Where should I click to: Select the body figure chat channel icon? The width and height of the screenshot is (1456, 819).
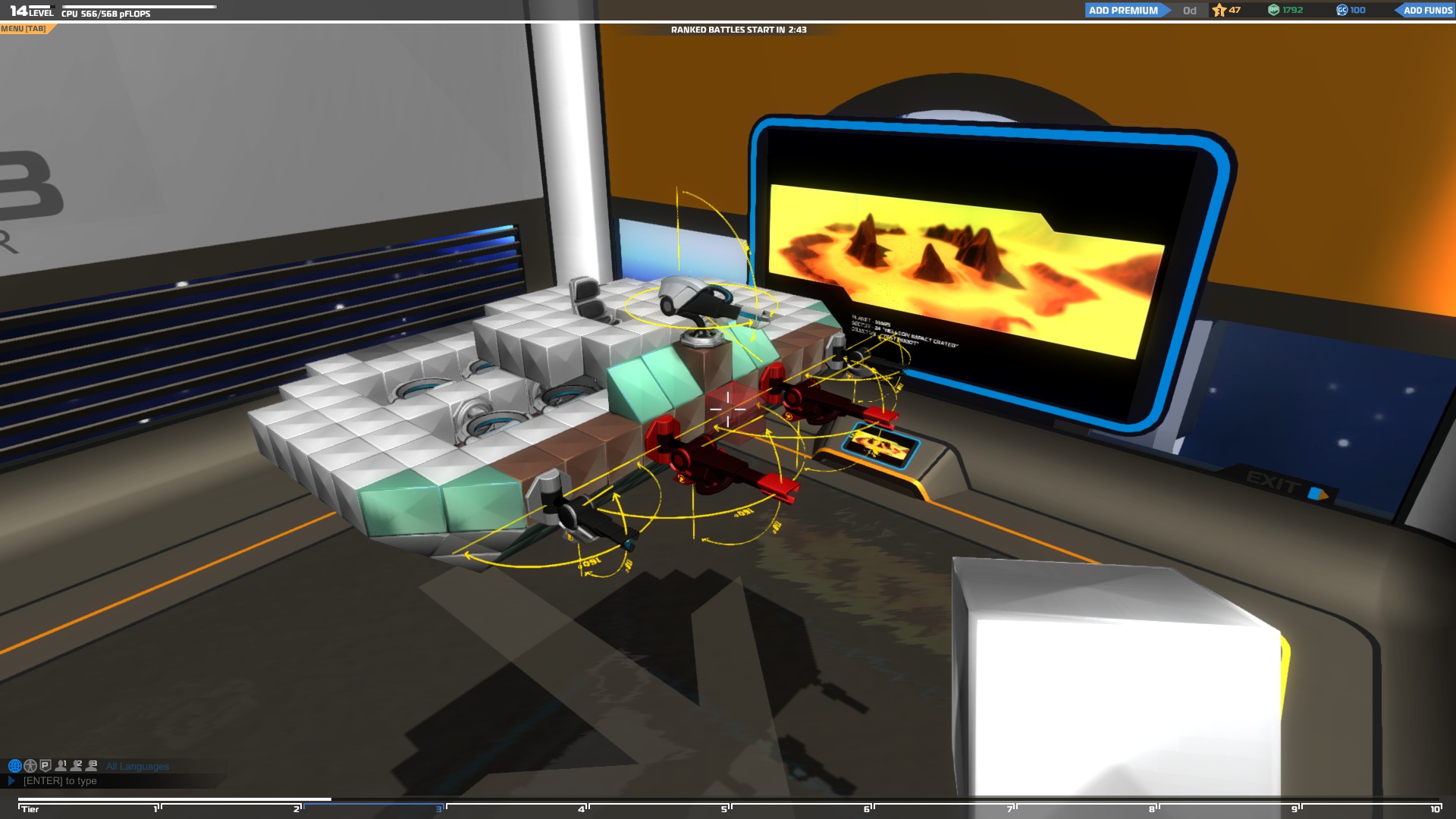(30, 766)
